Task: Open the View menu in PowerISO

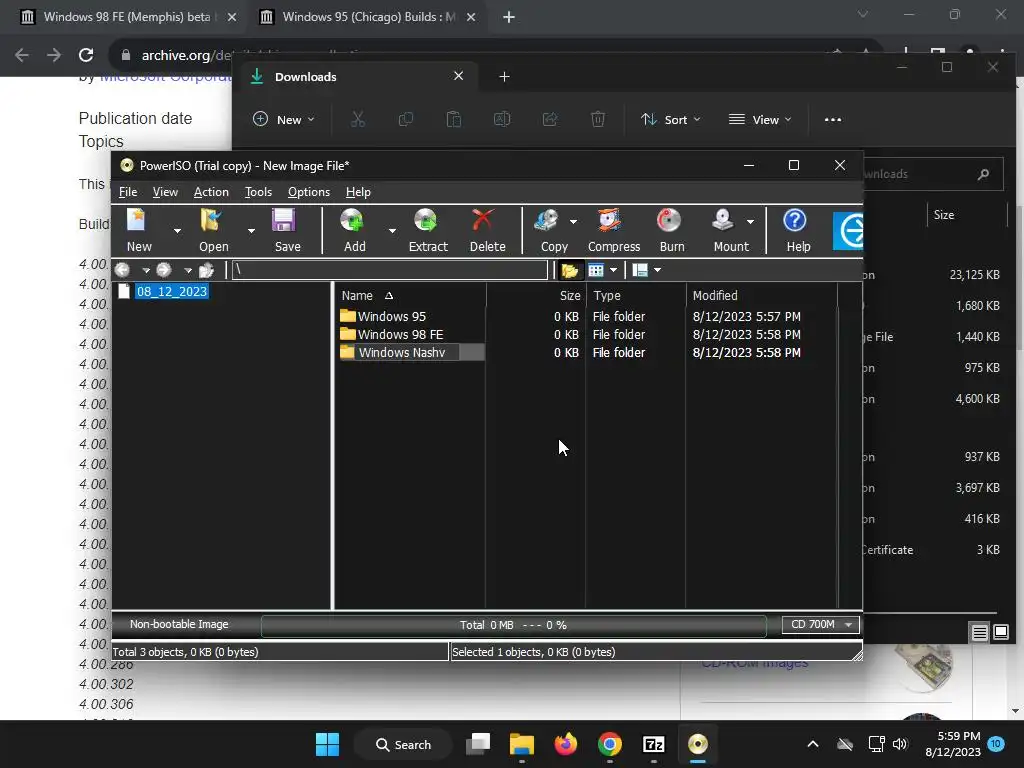Action: tap(165, 192)
